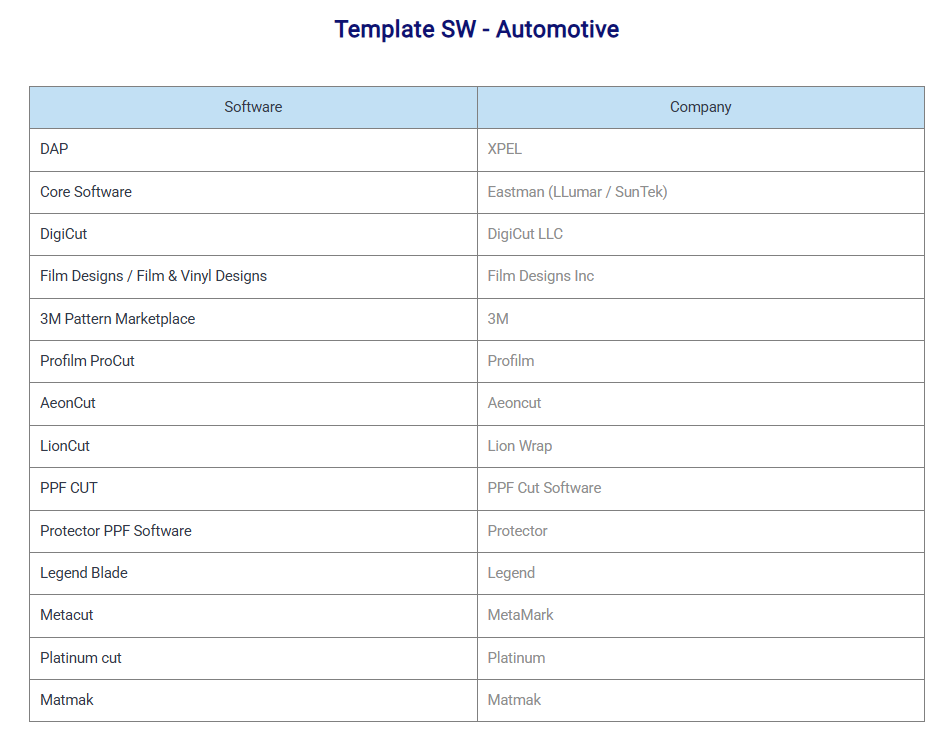Click the Matmak company link
Viewport: 946px width, 740px height.
[514, 700]
